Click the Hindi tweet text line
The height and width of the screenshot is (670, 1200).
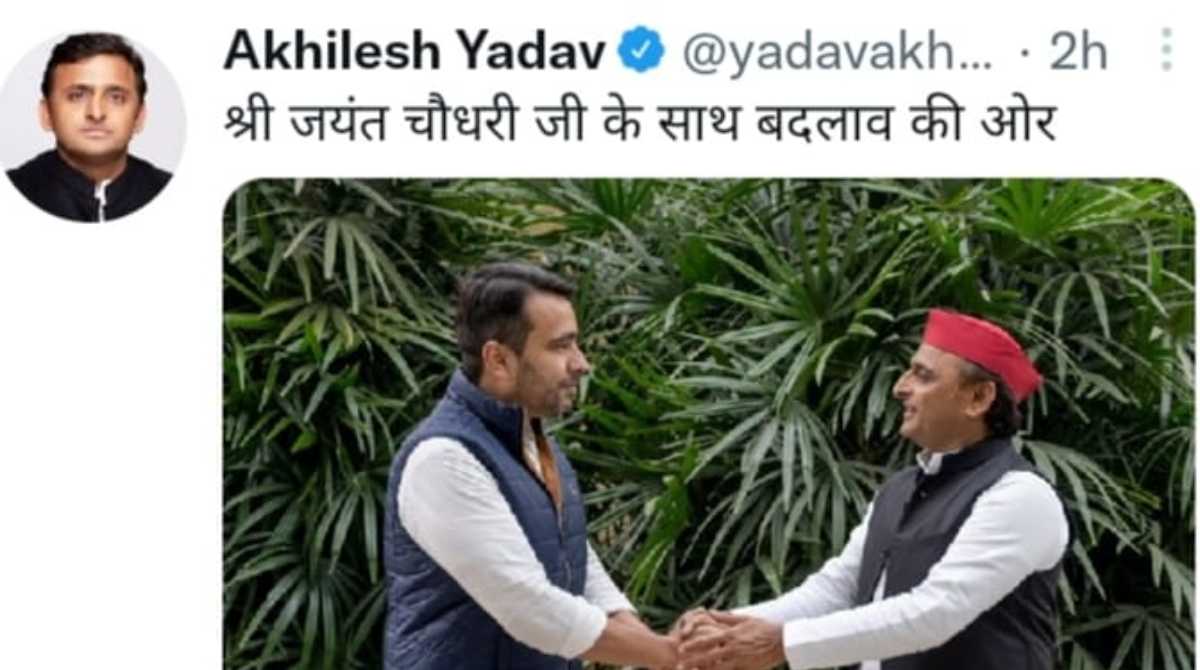(640, 124)
